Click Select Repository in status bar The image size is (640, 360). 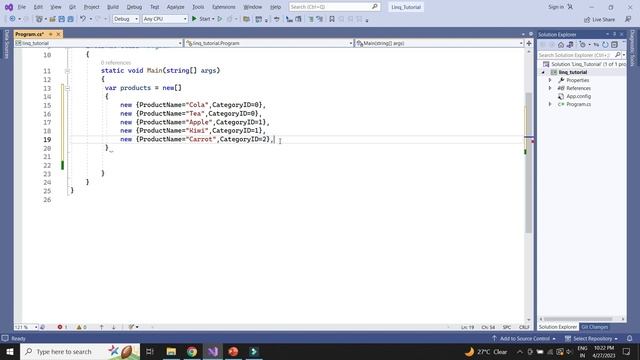point(591,339)
